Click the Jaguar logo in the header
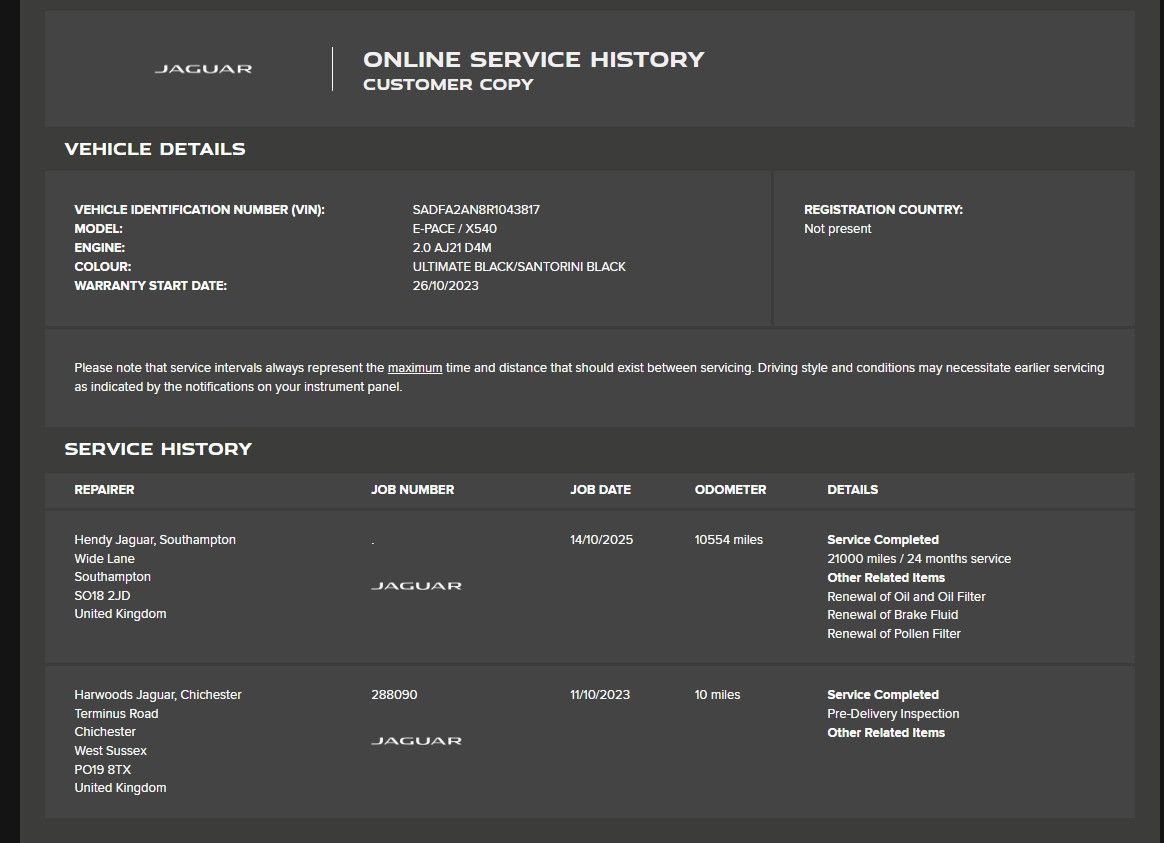The height and width of the screenshot is (843, 1164). (x=203, y=69)
